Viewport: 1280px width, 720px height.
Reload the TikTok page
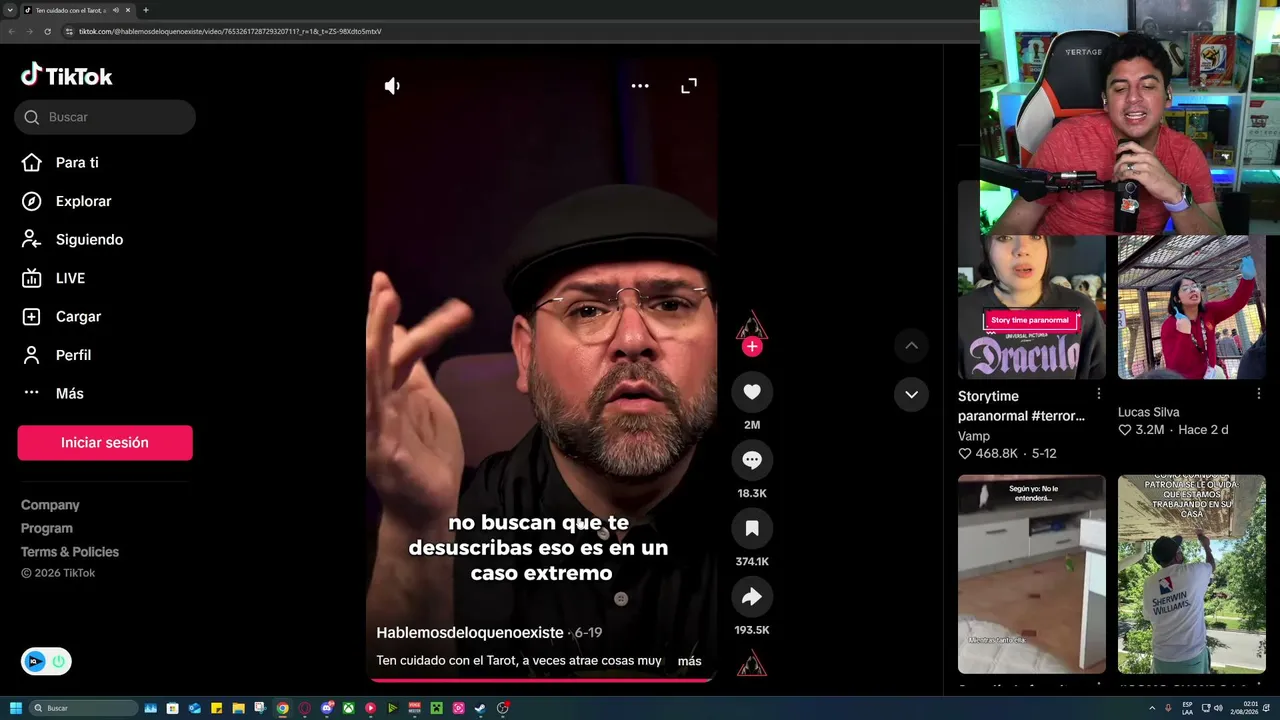pyautogui.click(x=47, y=31)
